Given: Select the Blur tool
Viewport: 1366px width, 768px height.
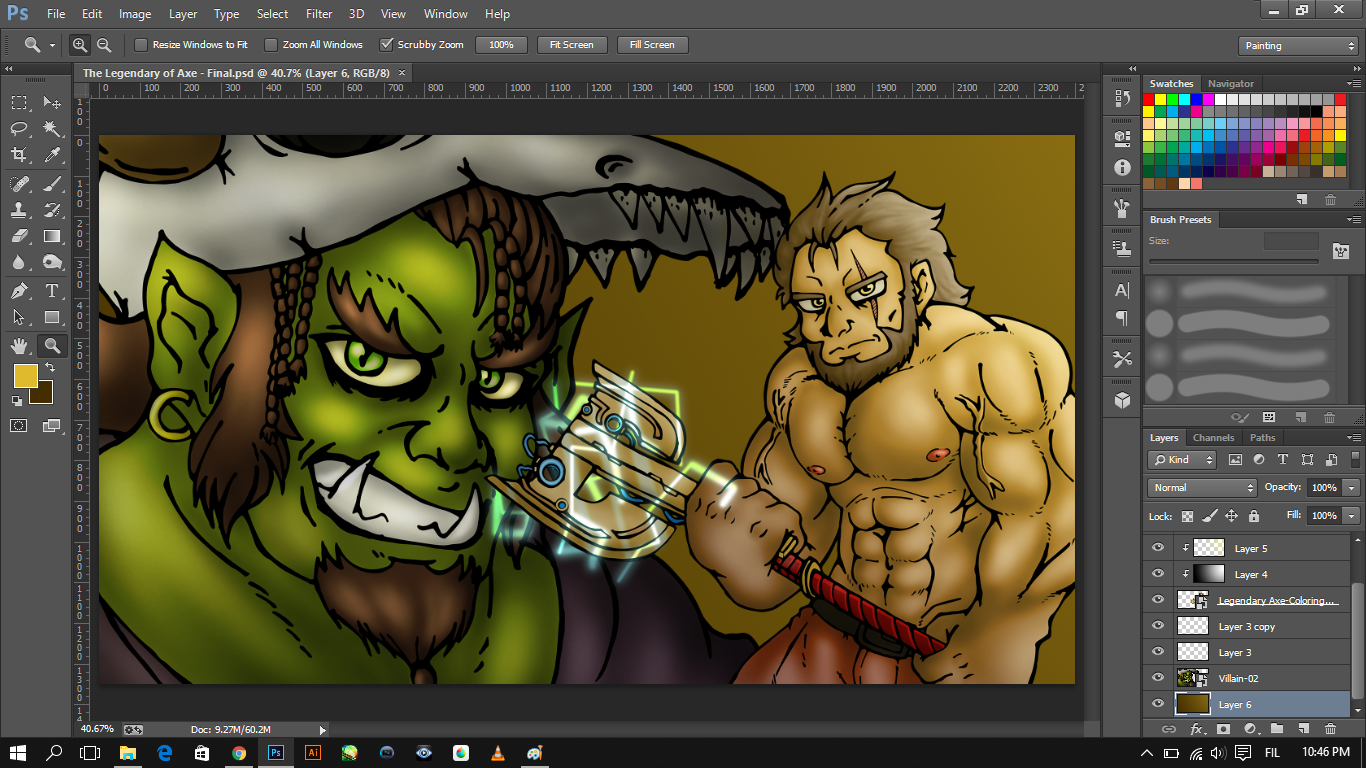Looking at the screenshot, I should (x=19, y=262).
